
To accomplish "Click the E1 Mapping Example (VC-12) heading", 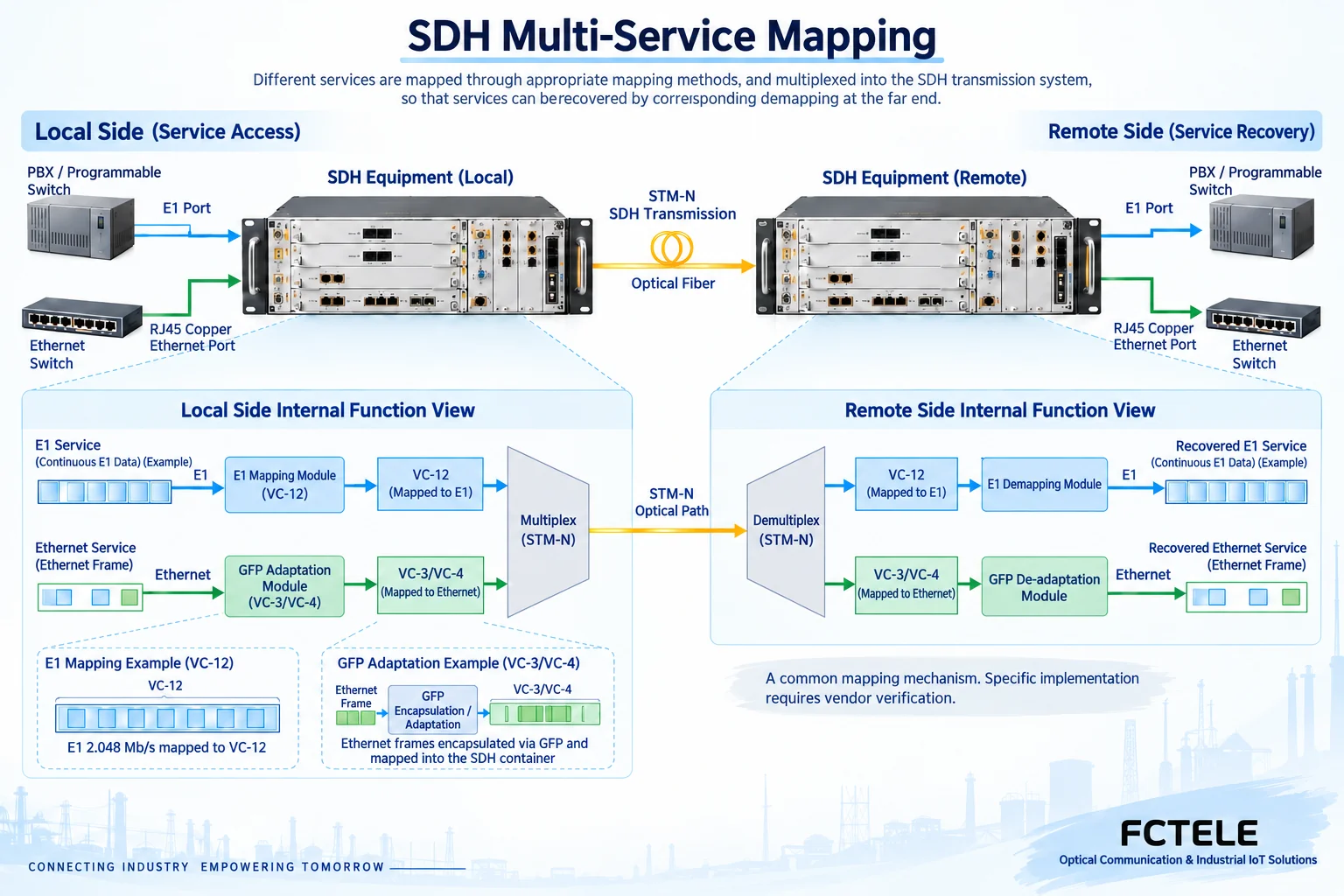I will (x=139, y=663).
